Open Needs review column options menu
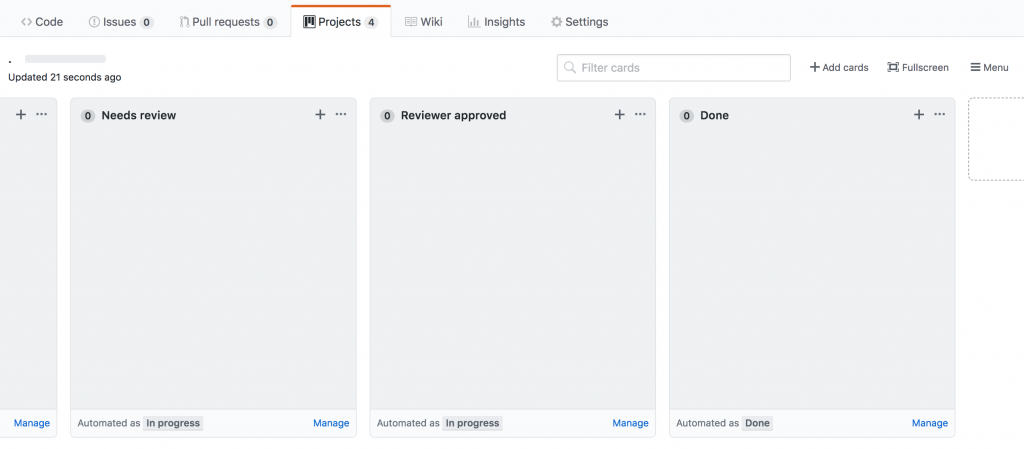 pyautogui.click(x=341, y=115)
